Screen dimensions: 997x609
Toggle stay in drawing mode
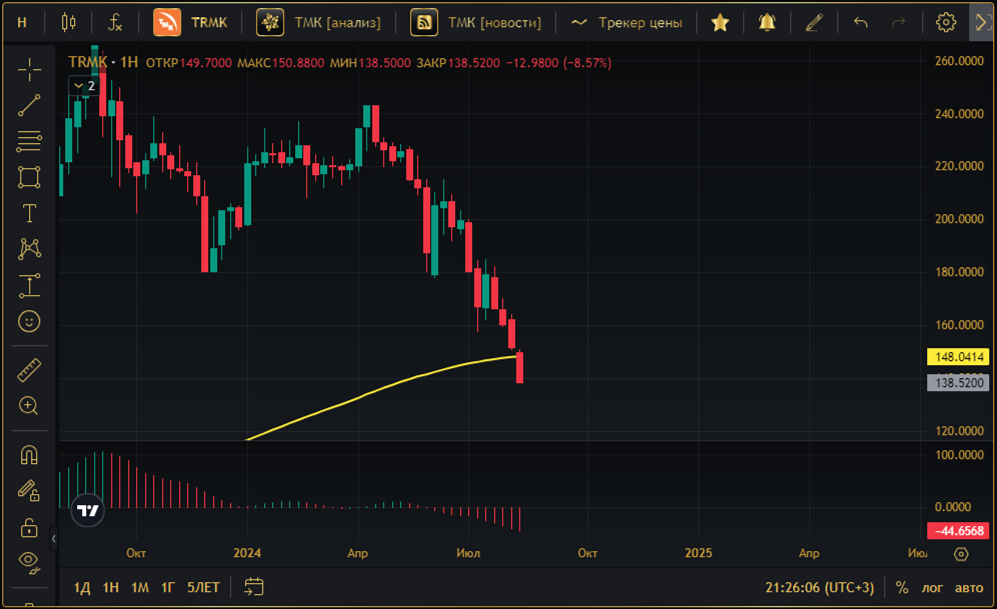[x=29, y=491]
